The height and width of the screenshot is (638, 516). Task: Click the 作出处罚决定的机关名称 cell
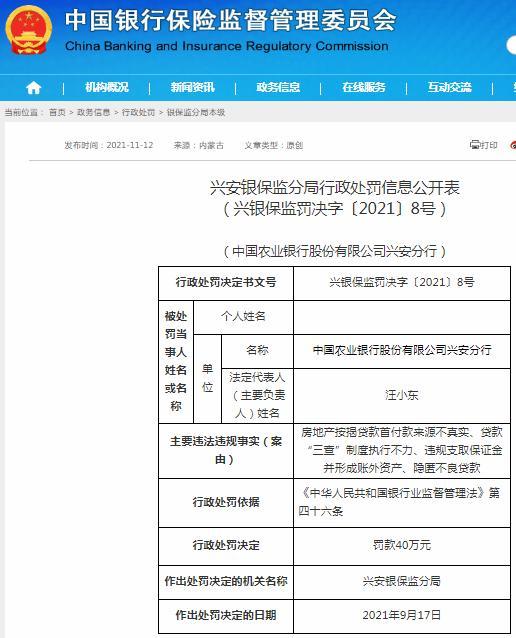(226, 582)
